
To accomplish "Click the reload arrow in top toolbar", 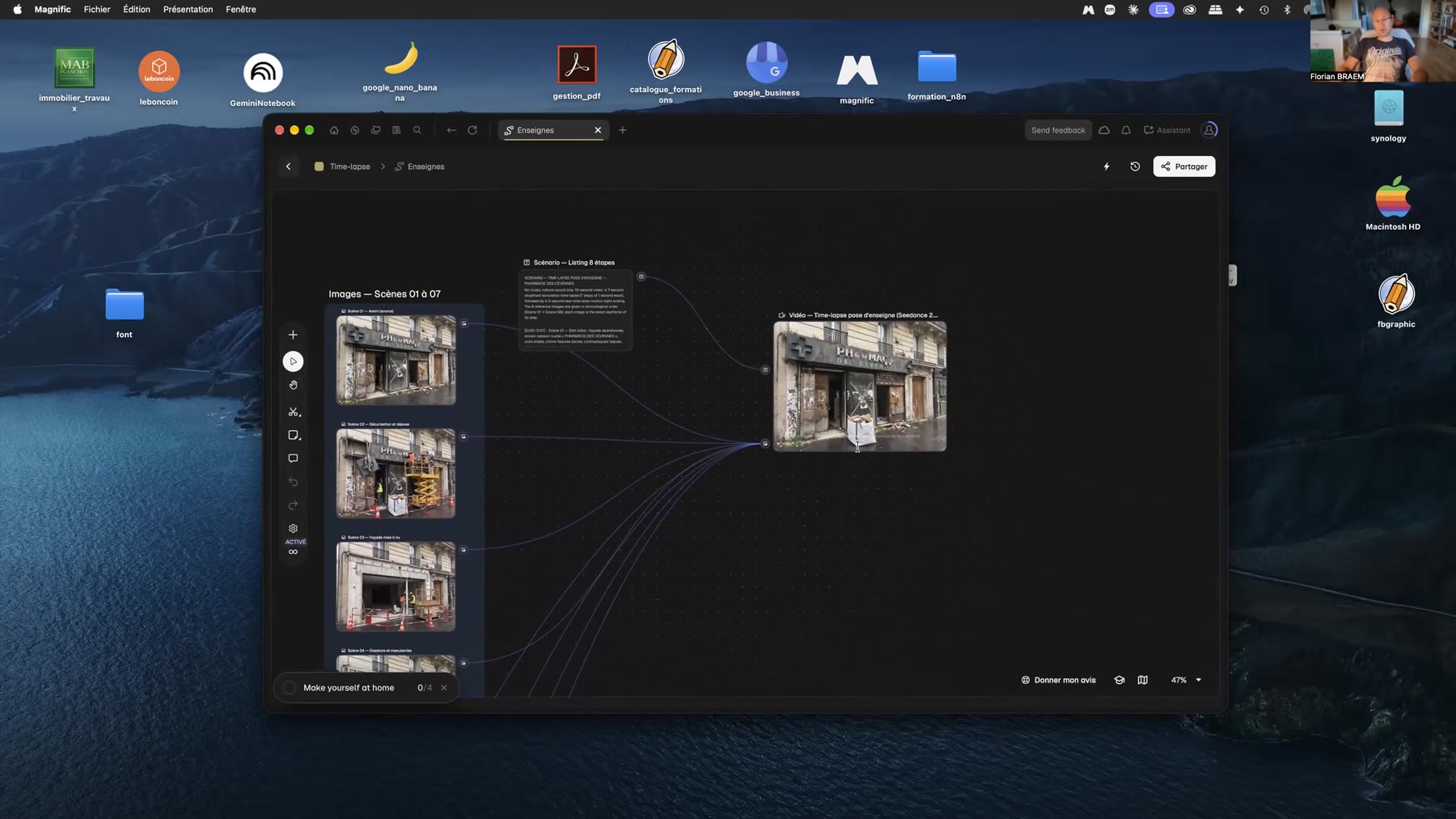I will click(472, 130).
